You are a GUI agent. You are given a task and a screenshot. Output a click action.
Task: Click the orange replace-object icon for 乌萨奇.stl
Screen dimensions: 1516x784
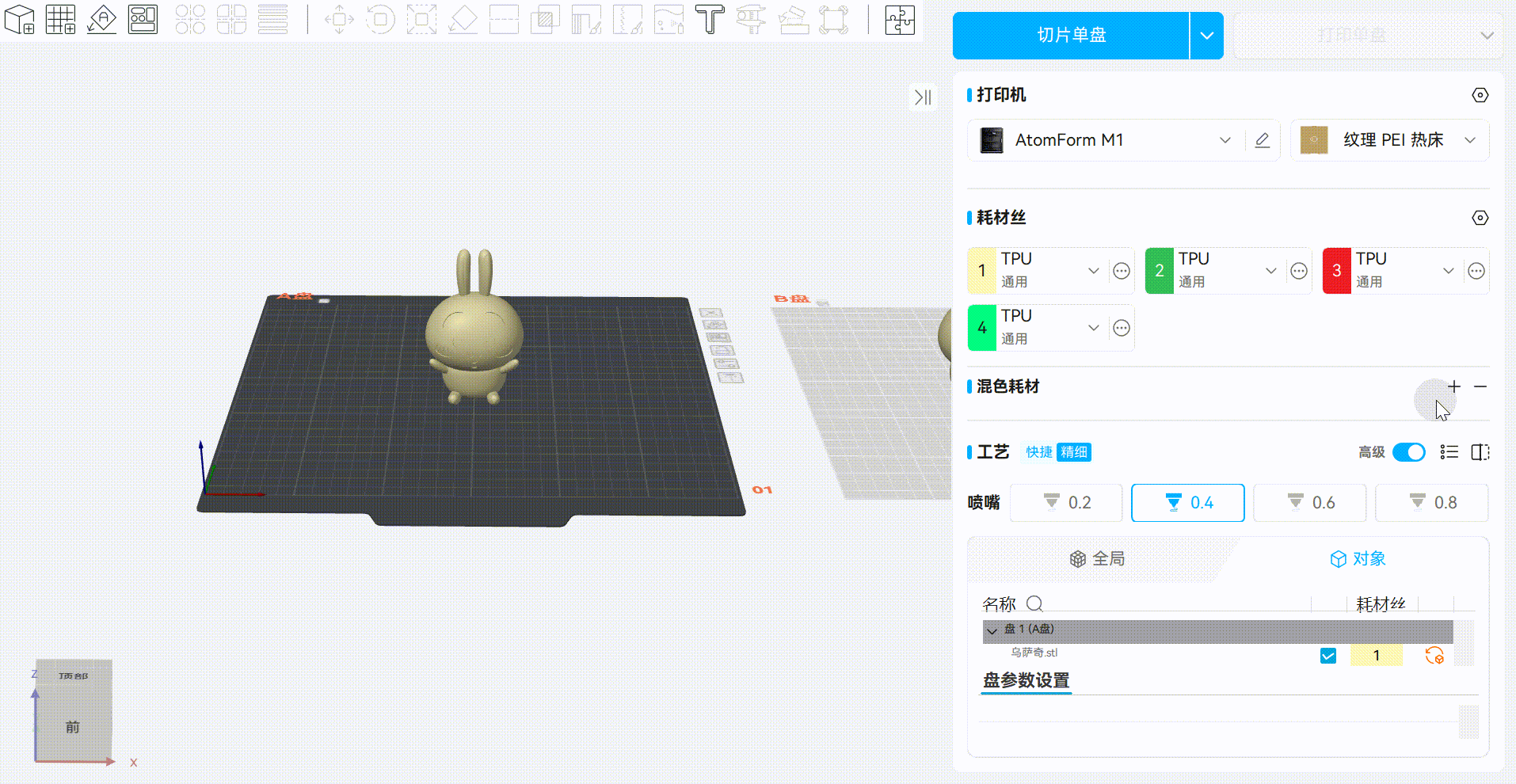coord(1434,656)
